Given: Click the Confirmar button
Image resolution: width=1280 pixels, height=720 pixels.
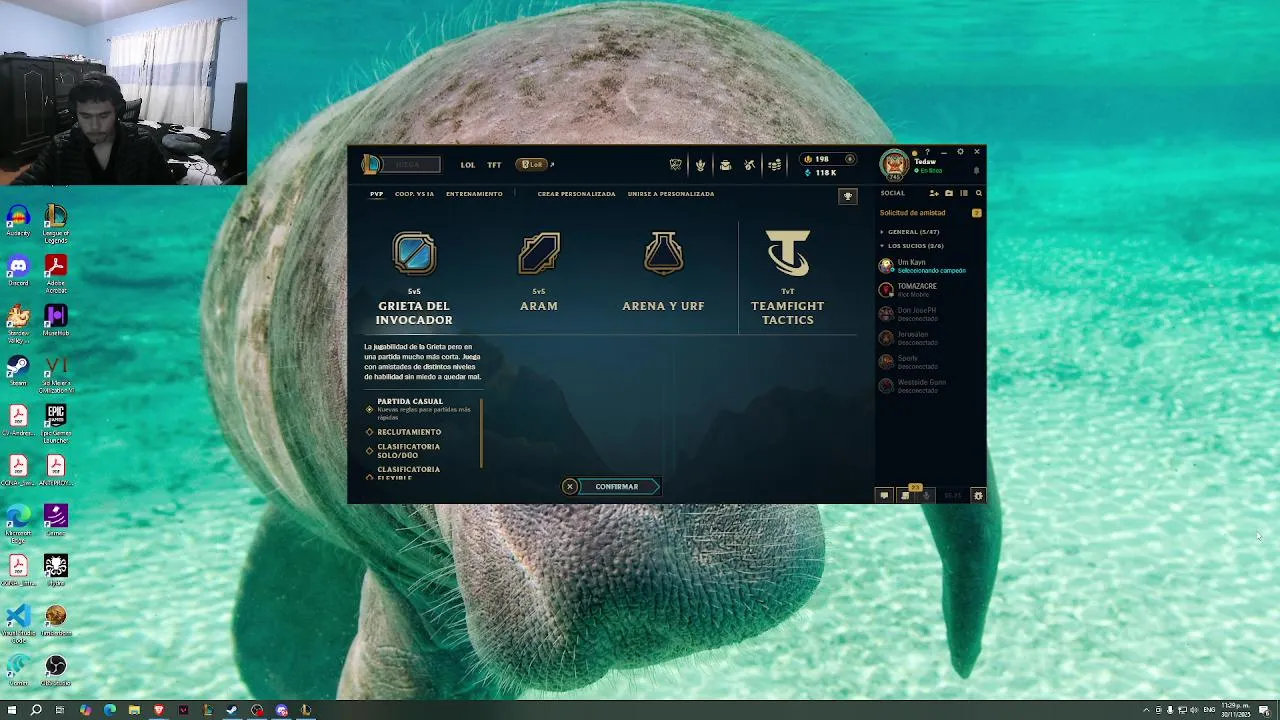Looking at the screenshot, I should (617, 487).
